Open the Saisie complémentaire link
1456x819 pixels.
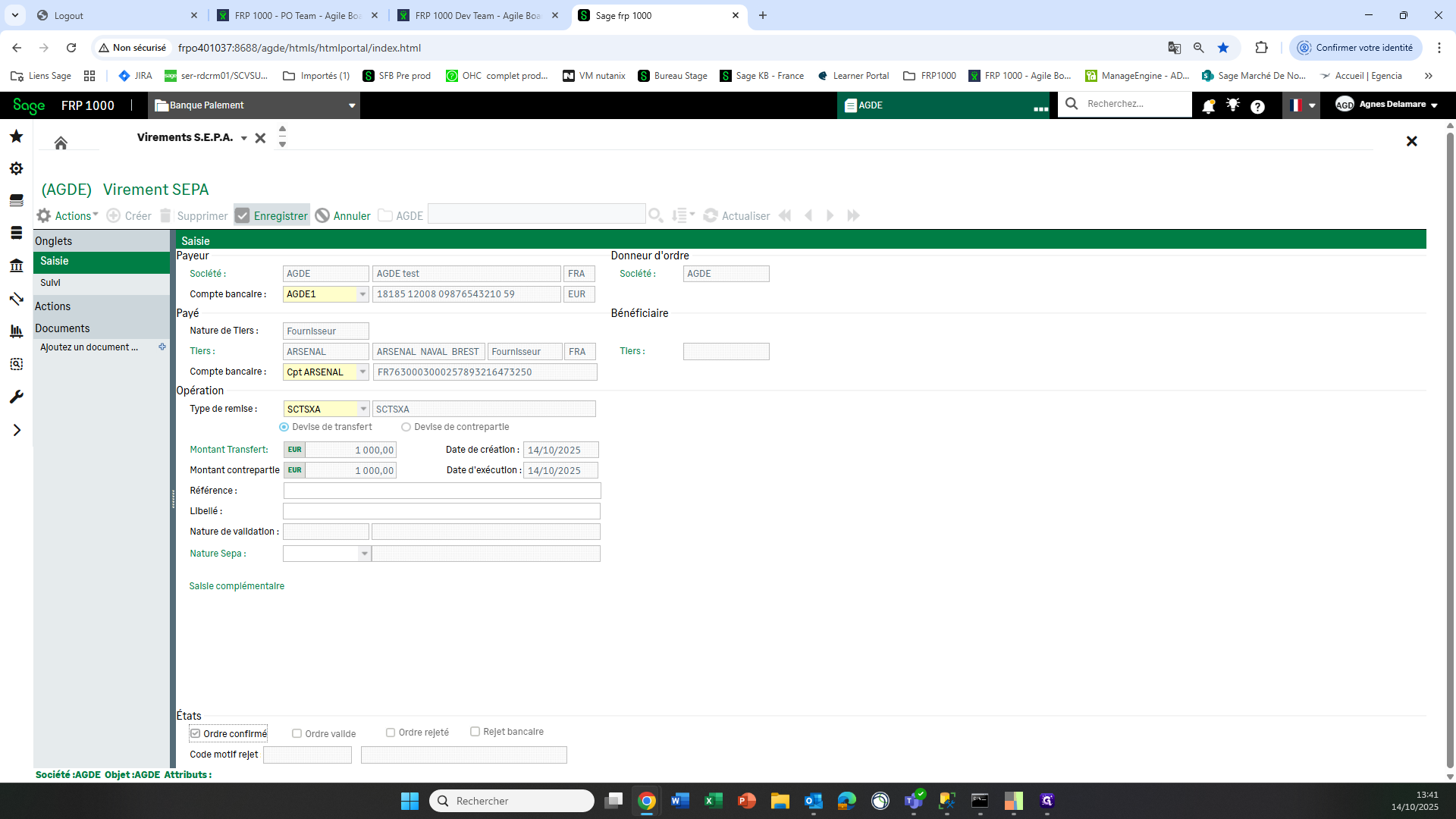coord(237,586)
